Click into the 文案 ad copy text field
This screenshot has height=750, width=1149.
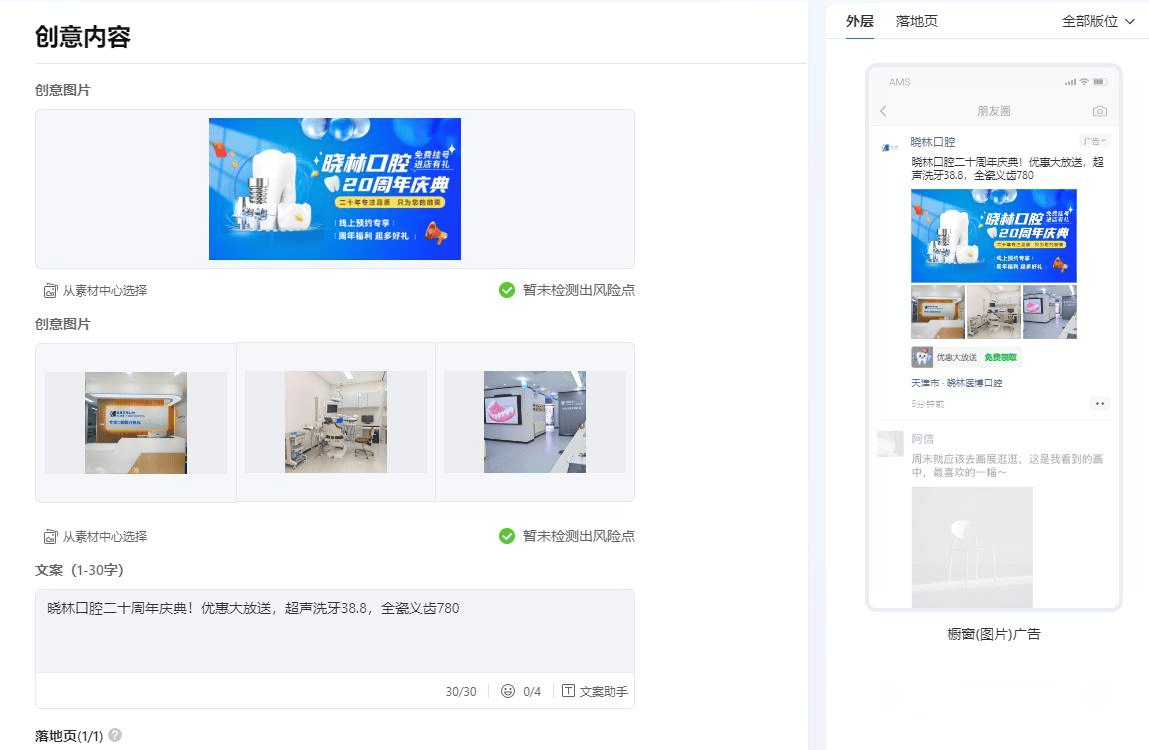(335, 630)
